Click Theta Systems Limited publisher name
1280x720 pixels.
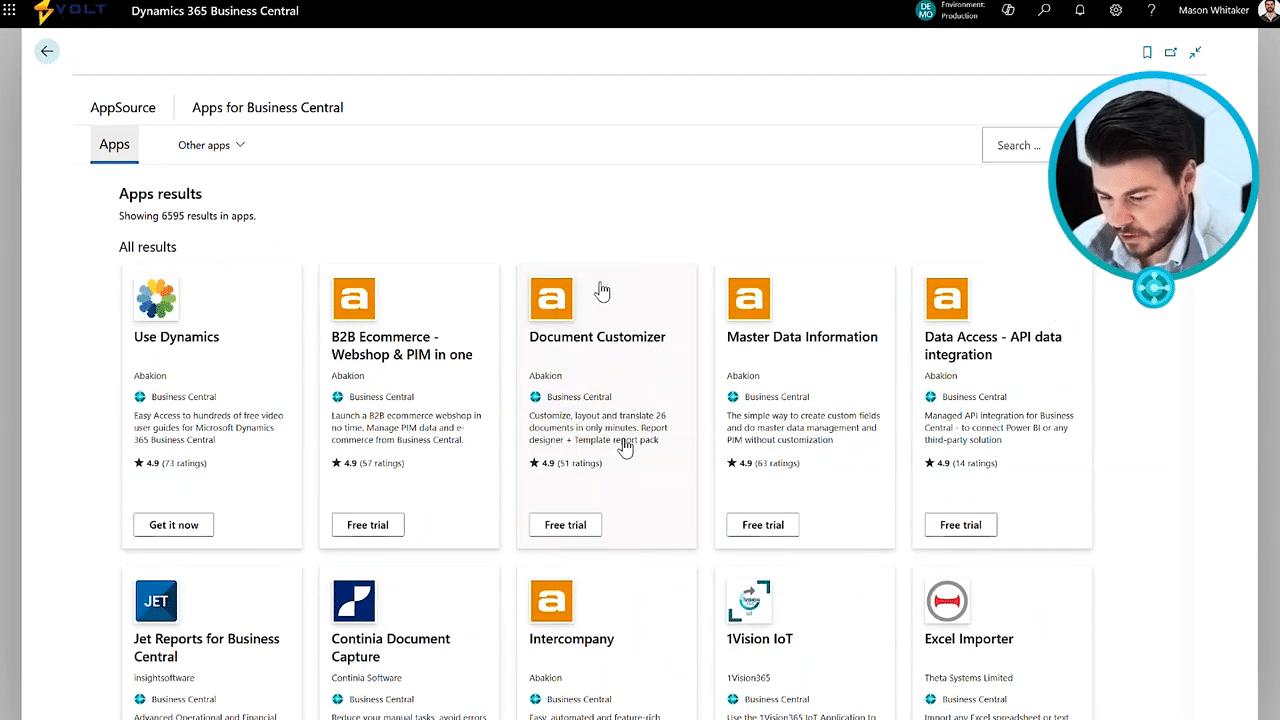click(969, 678)
